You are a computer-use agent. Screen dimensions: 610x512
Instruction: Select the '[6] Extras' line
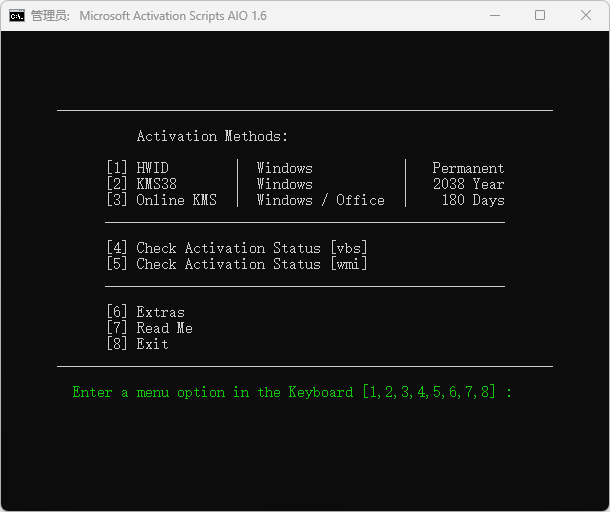[x=145, y=312]
